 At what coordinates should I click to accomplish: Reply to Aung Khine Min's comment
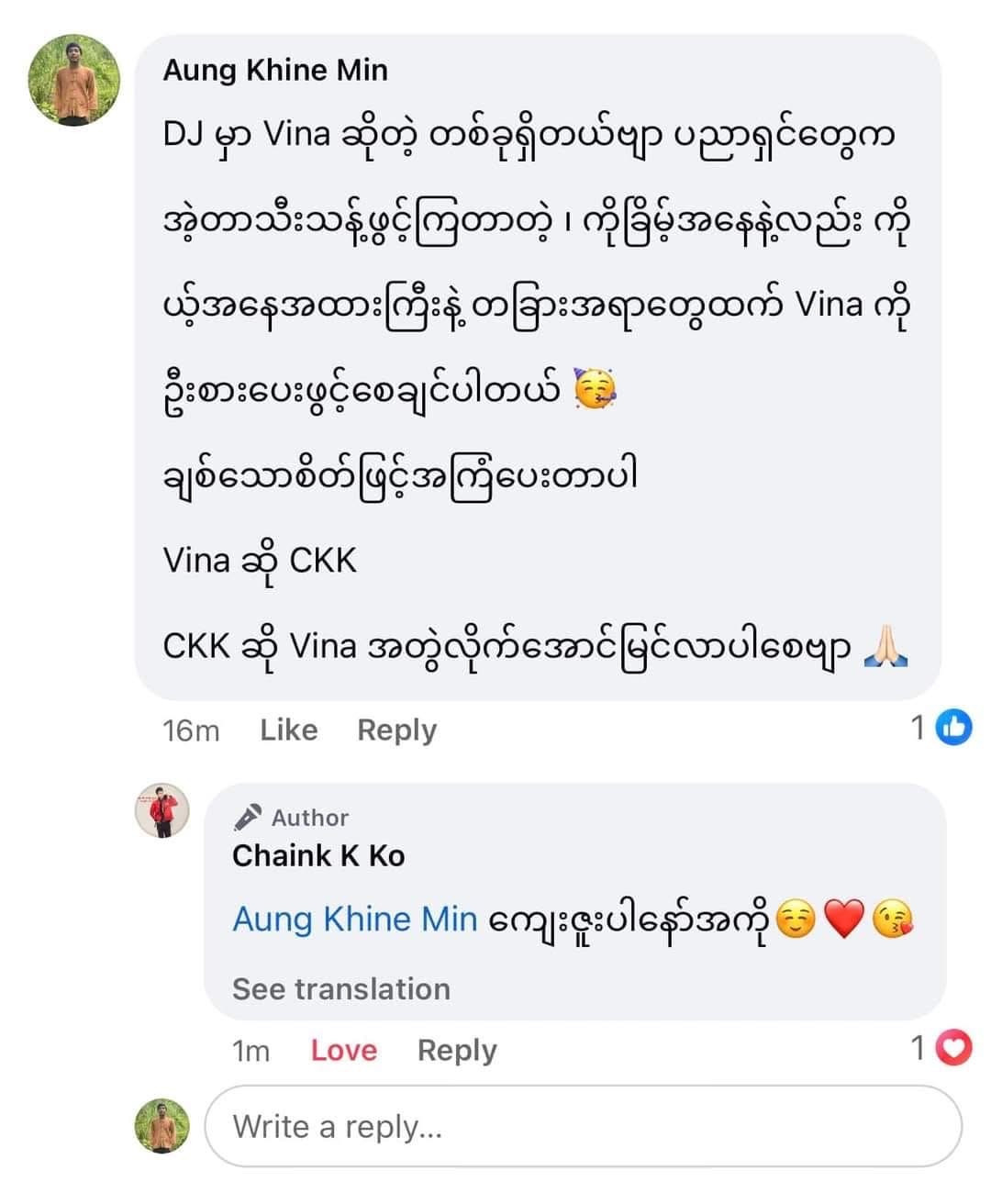point(396,730)
